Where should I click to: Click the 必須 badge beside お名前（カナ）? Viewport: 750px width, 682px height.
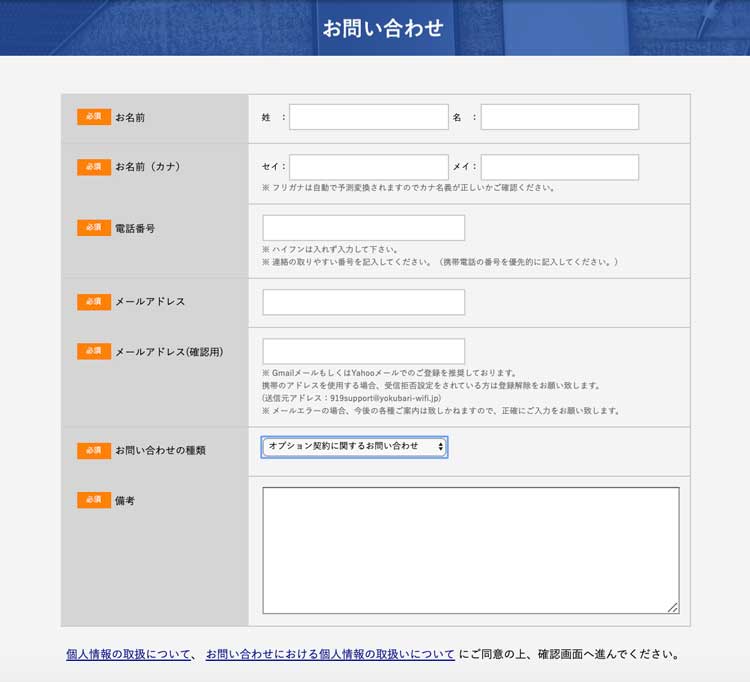[x=94, y=167]
